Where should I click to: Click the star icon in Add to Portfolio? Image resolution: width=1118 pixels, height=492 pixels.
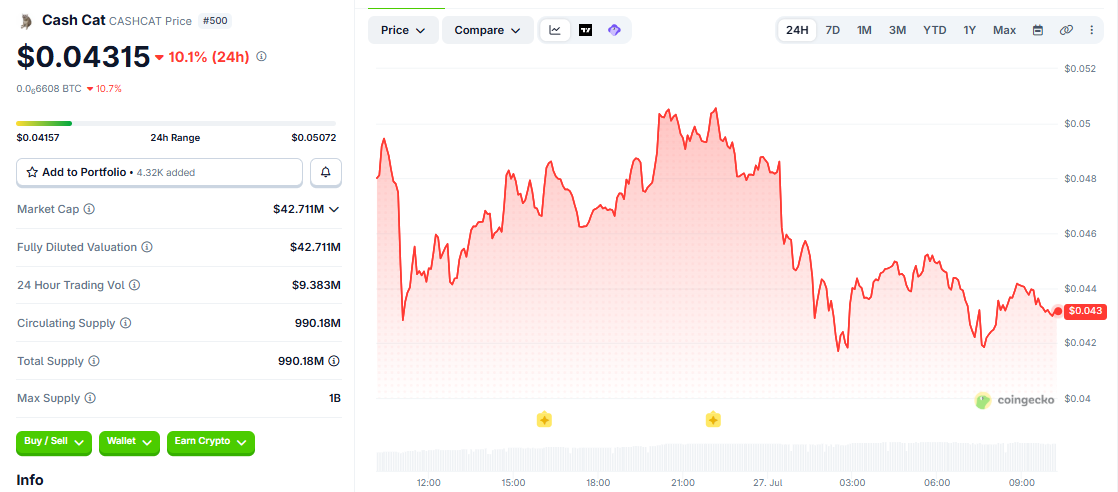pos(32,173)
